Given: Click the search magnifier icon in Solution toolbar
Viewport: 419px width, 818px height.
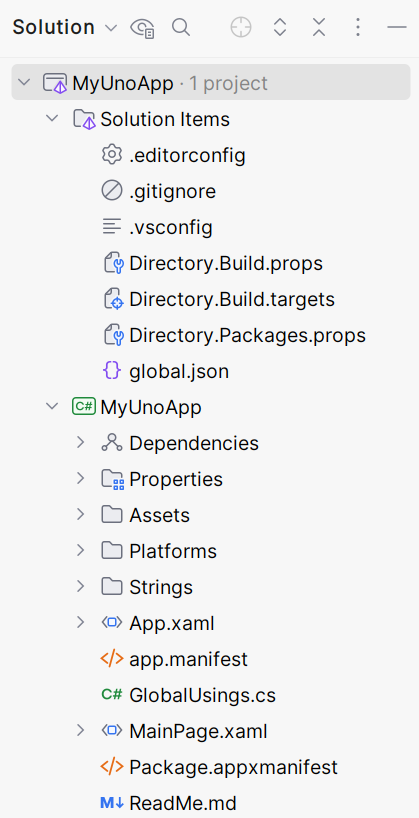Looking at the screenshot, I should [x=181, y=27].
